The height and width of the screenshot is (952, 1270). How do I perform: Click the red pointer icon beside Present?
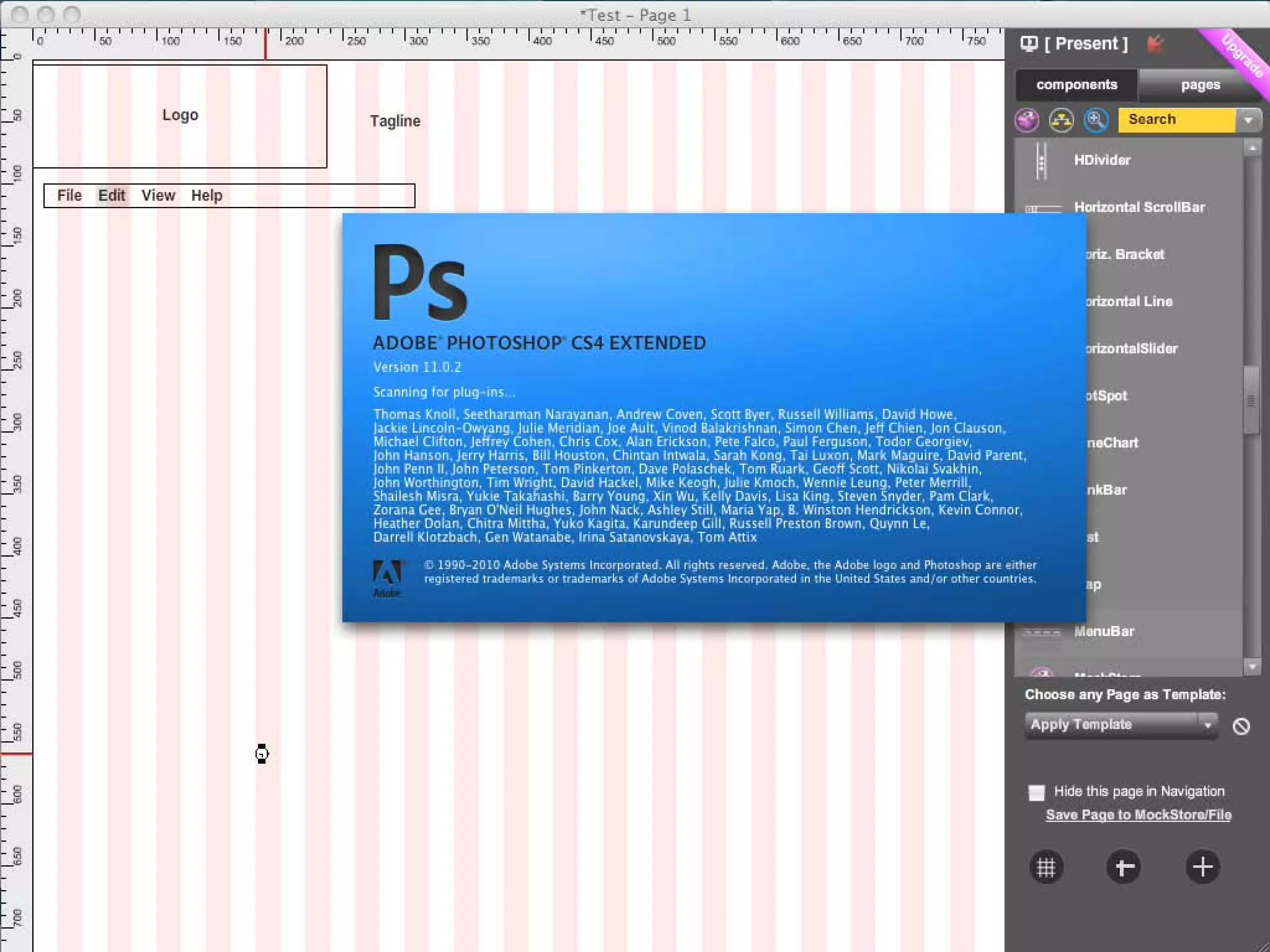(1154, 44)
